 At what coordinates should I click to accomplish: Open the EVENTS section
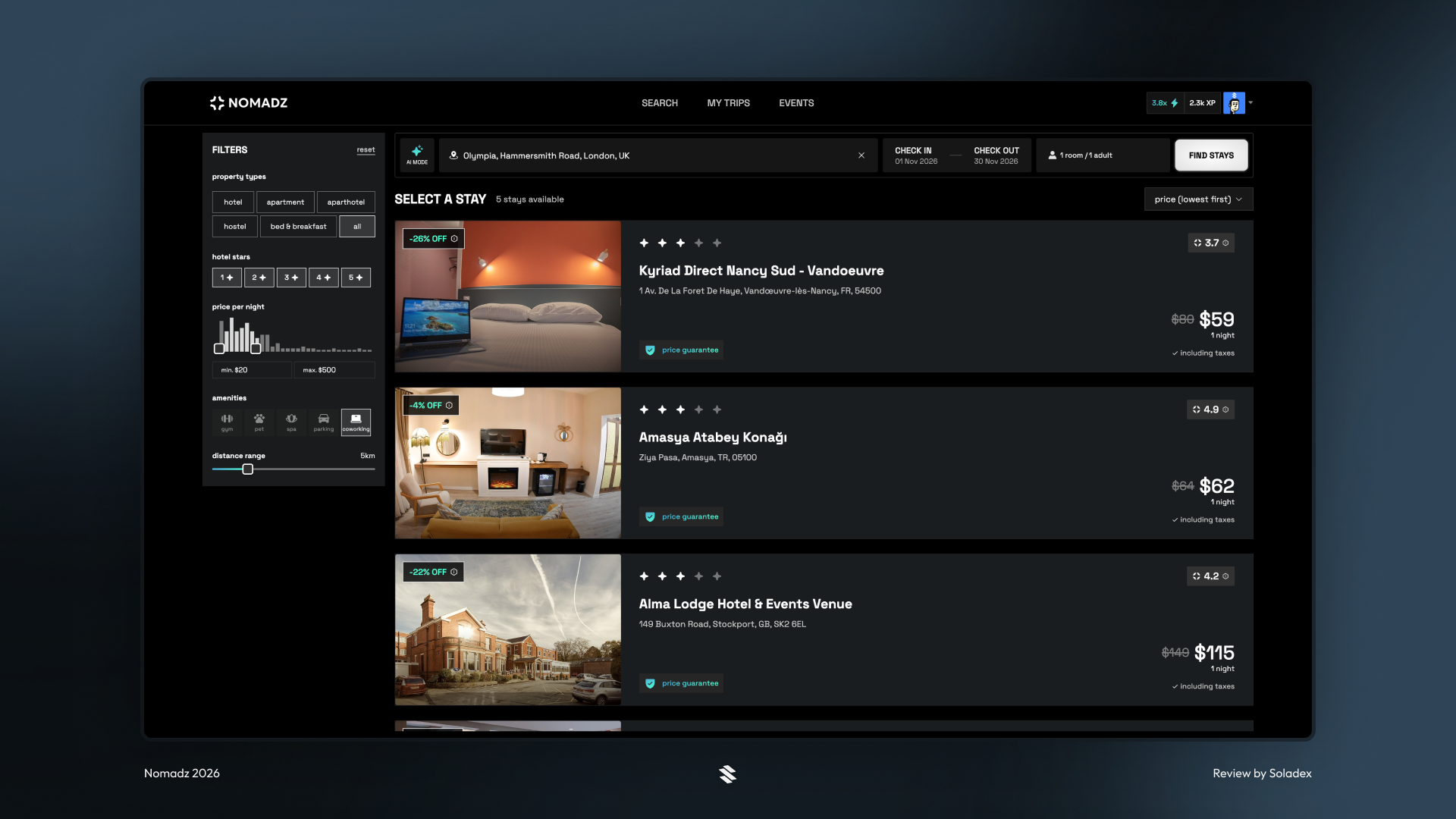(795, 102)
